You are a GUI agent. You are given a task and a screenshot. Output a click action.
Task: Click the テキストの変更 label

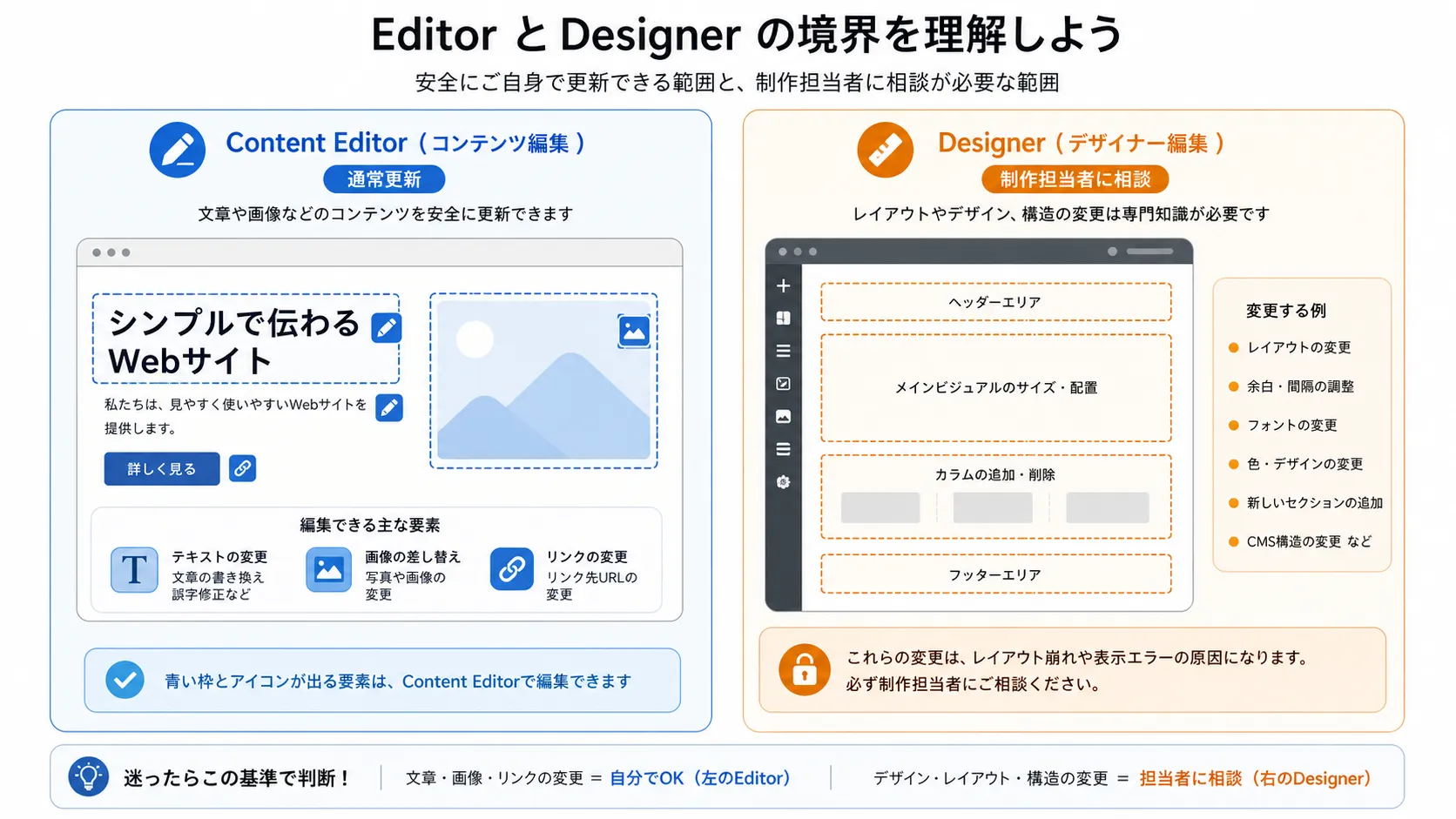coord(219,557)
